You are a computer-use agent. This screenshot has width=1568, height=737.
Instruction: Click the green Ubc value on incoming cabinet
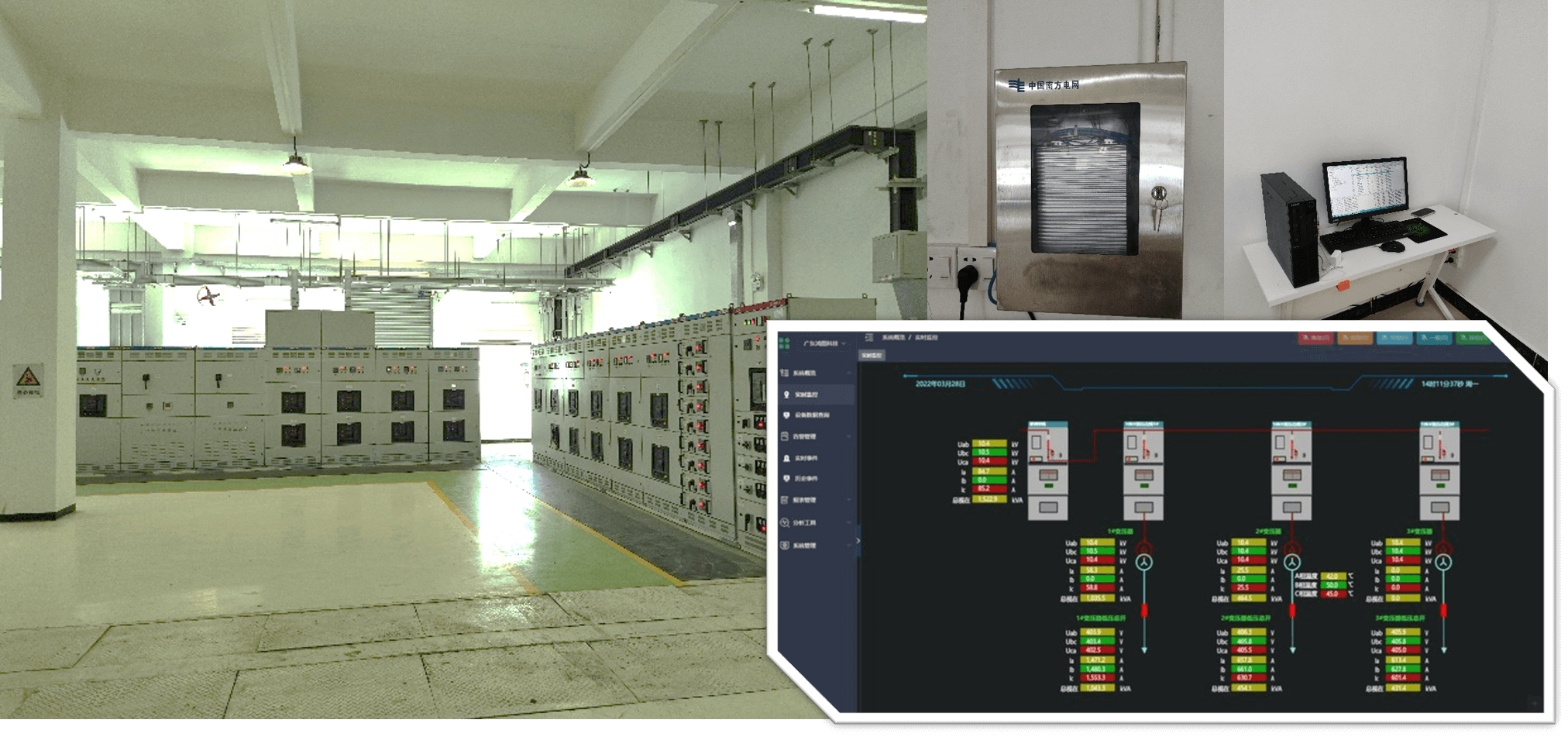989,453
